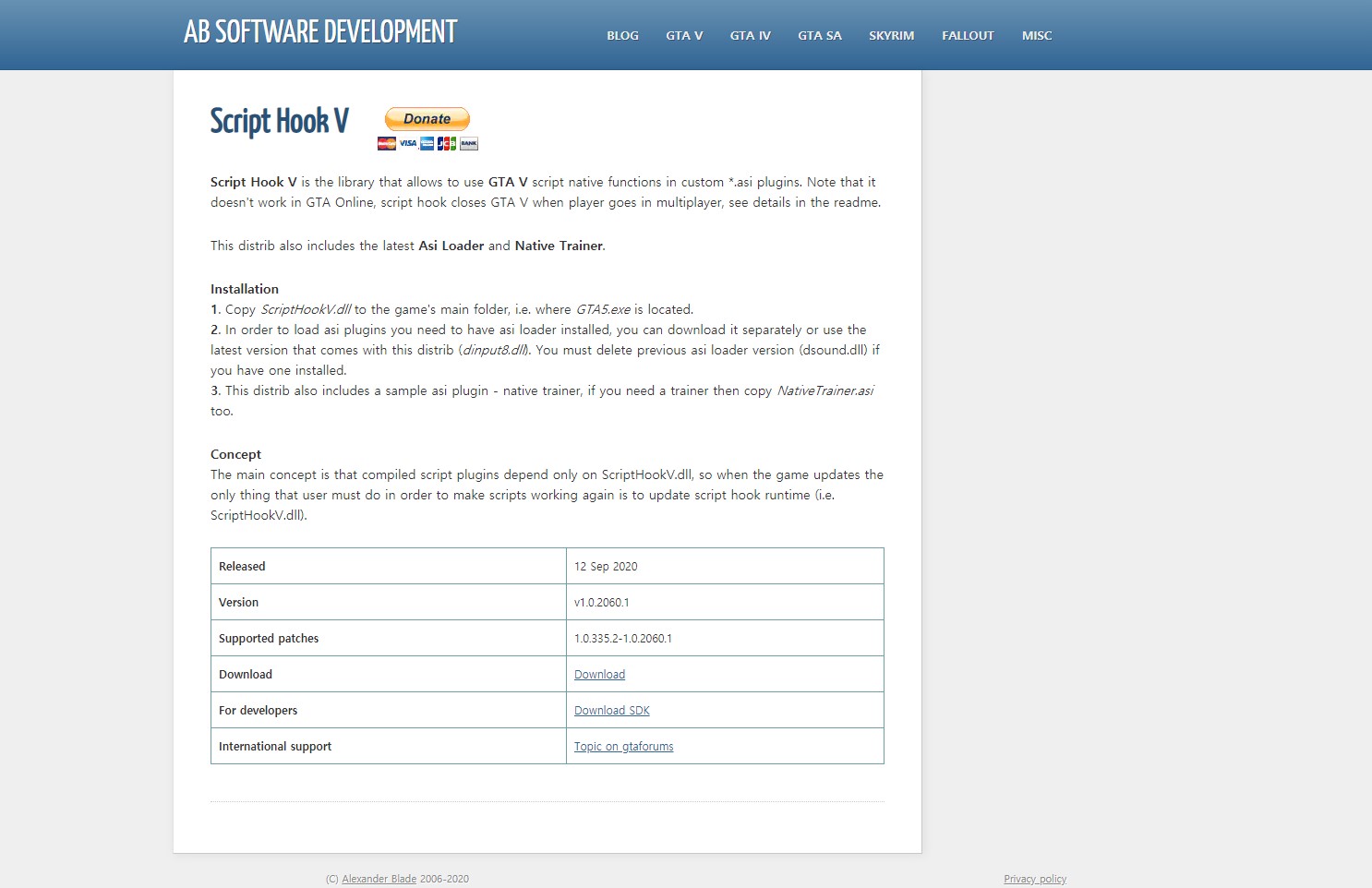Screen dimensions: 1372x888
Task: Open the BLOG menu item
Action: pyautogui.click(x=622, y=36)
